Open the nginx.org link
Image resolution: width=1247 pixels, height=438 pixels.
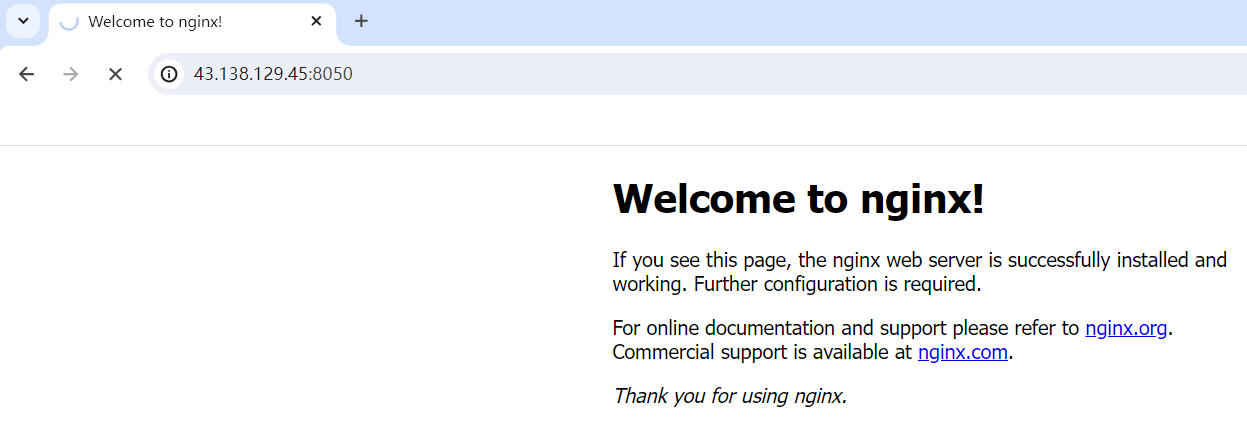[x=1126, y=328]
